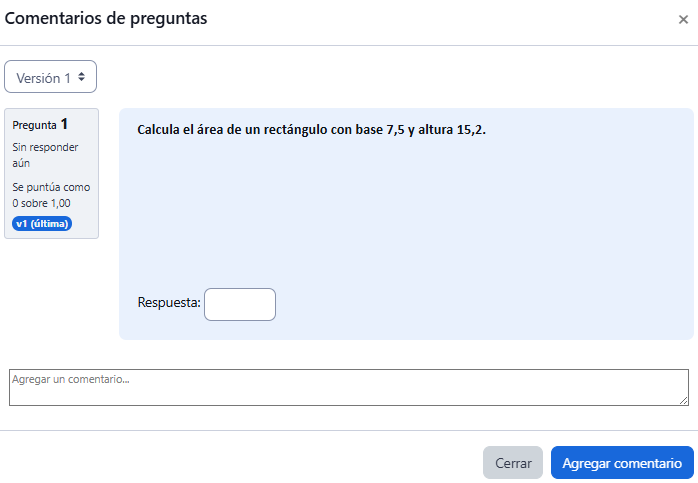The image size is (698, 483).
Task: Close the Comentarios de preguntas dialog
Action: [x=683, y=19]
